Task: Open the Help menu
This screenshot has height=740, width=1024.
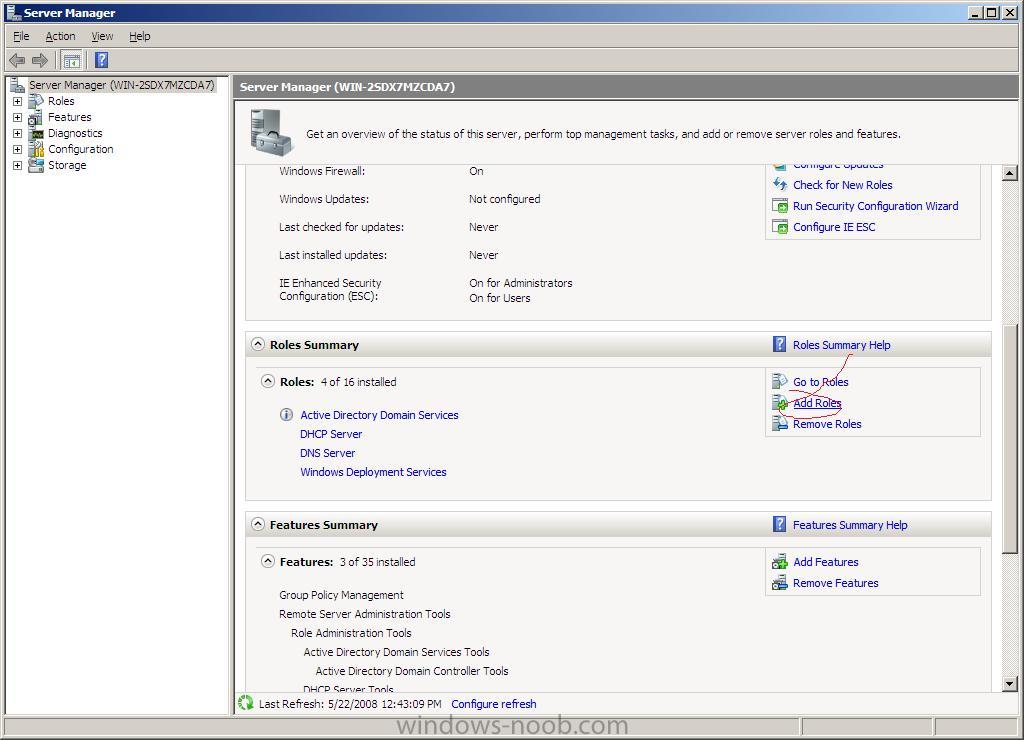Action: pos(140,36)
